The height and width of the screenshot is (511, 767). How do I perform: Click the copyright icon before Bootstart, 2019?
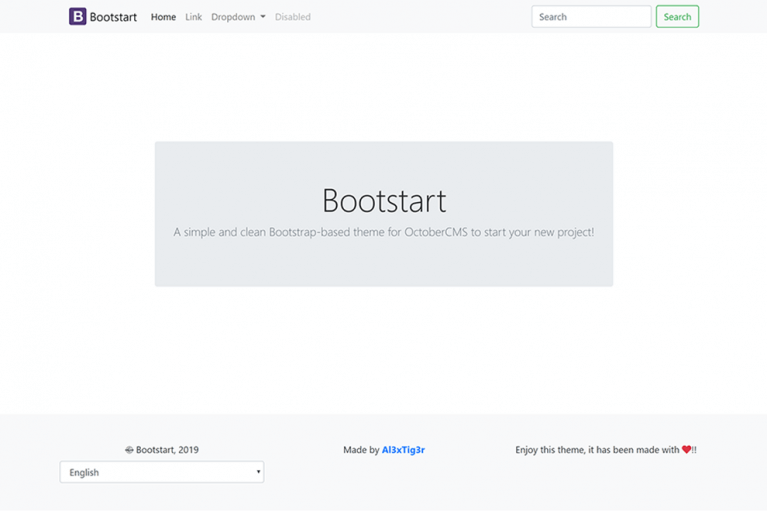[x=129, y=450]
